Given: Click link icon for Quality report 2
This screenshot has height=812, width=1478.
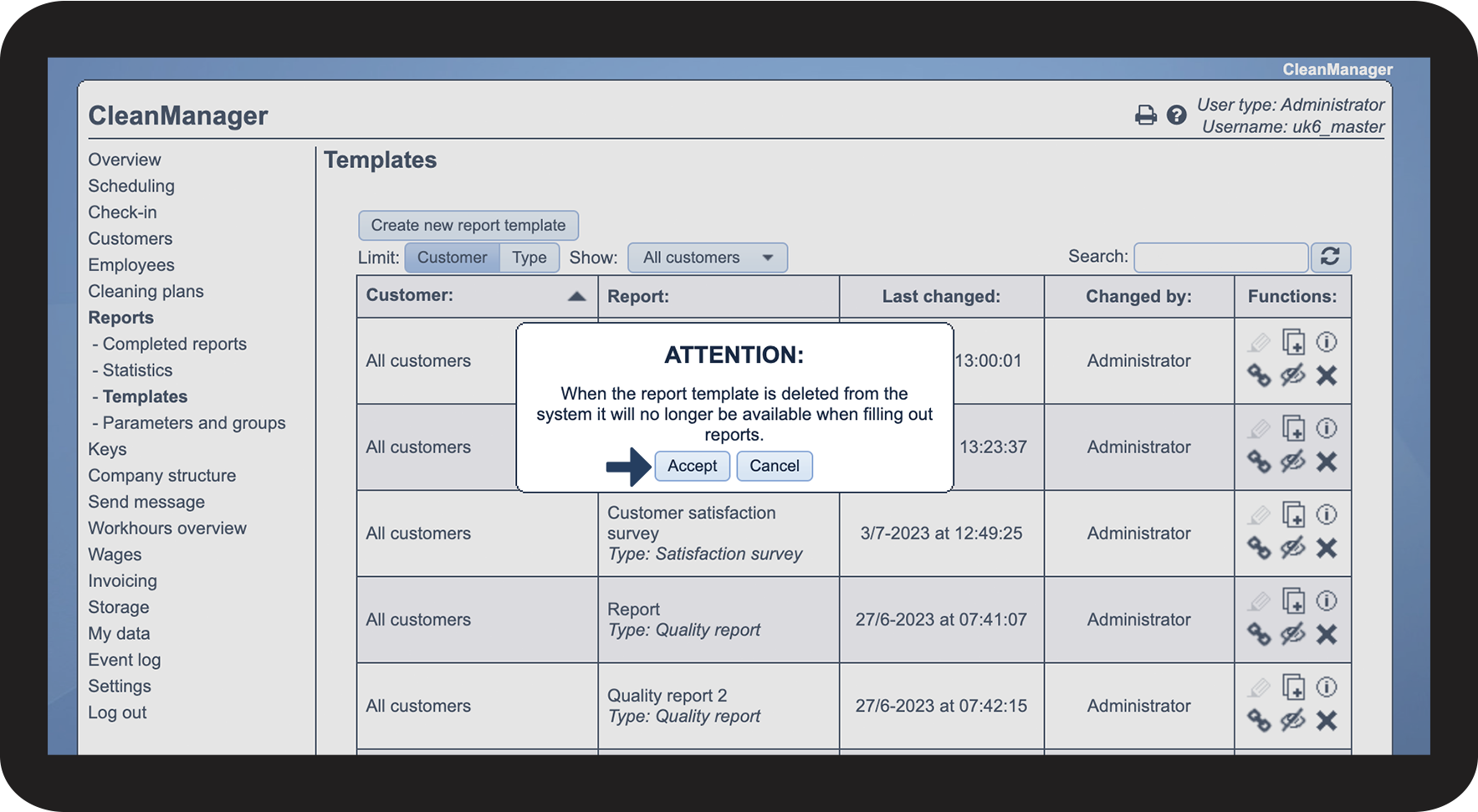Looking at the screenshot, I should [x=1259, y=721].
